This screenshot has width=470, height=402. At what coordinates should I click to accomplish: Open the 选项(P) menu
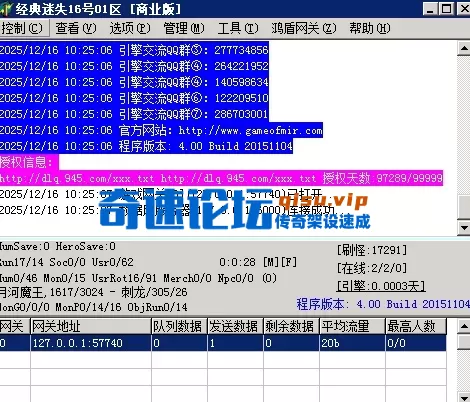pyautogui.click(x=130, y=28)
